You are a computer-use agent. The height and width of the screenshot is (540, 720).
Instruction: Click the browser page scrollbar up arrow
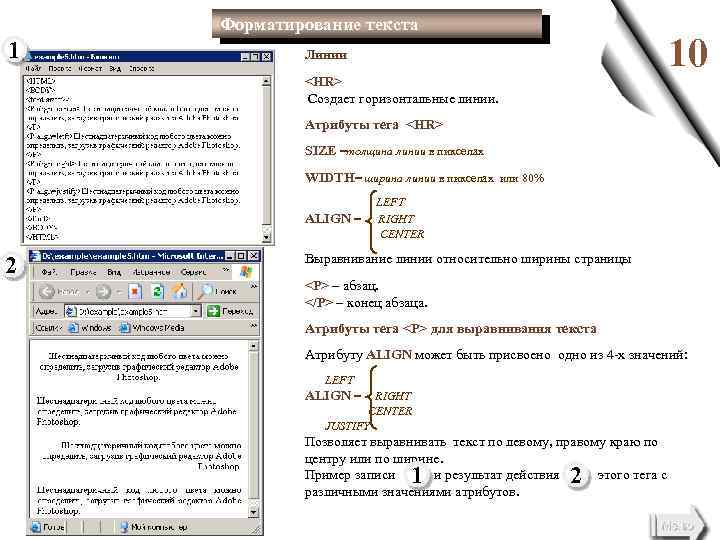253,346
